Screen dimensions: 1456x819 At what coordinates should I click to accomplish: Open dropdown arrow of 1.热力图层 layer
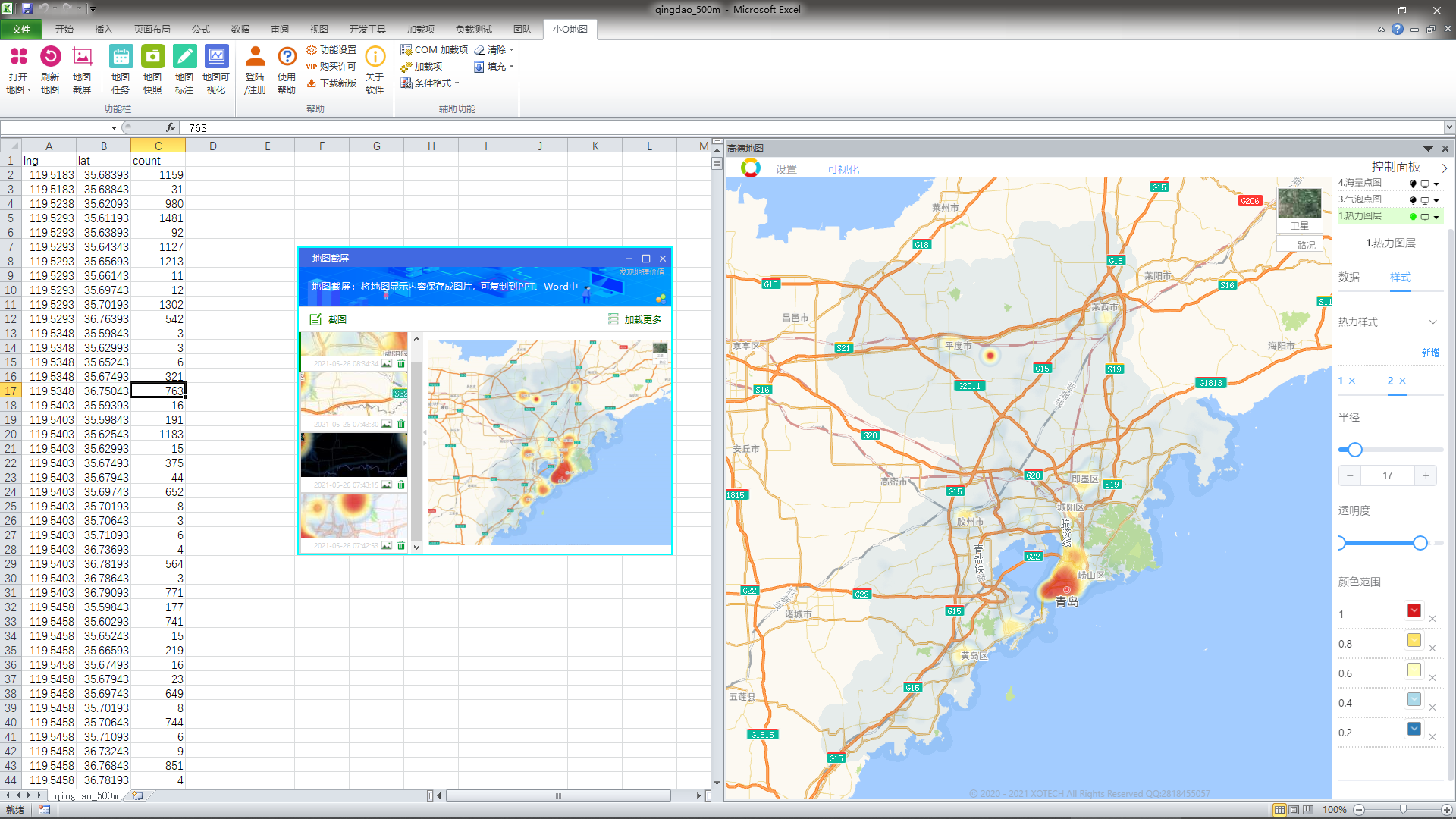point(1436,218)
